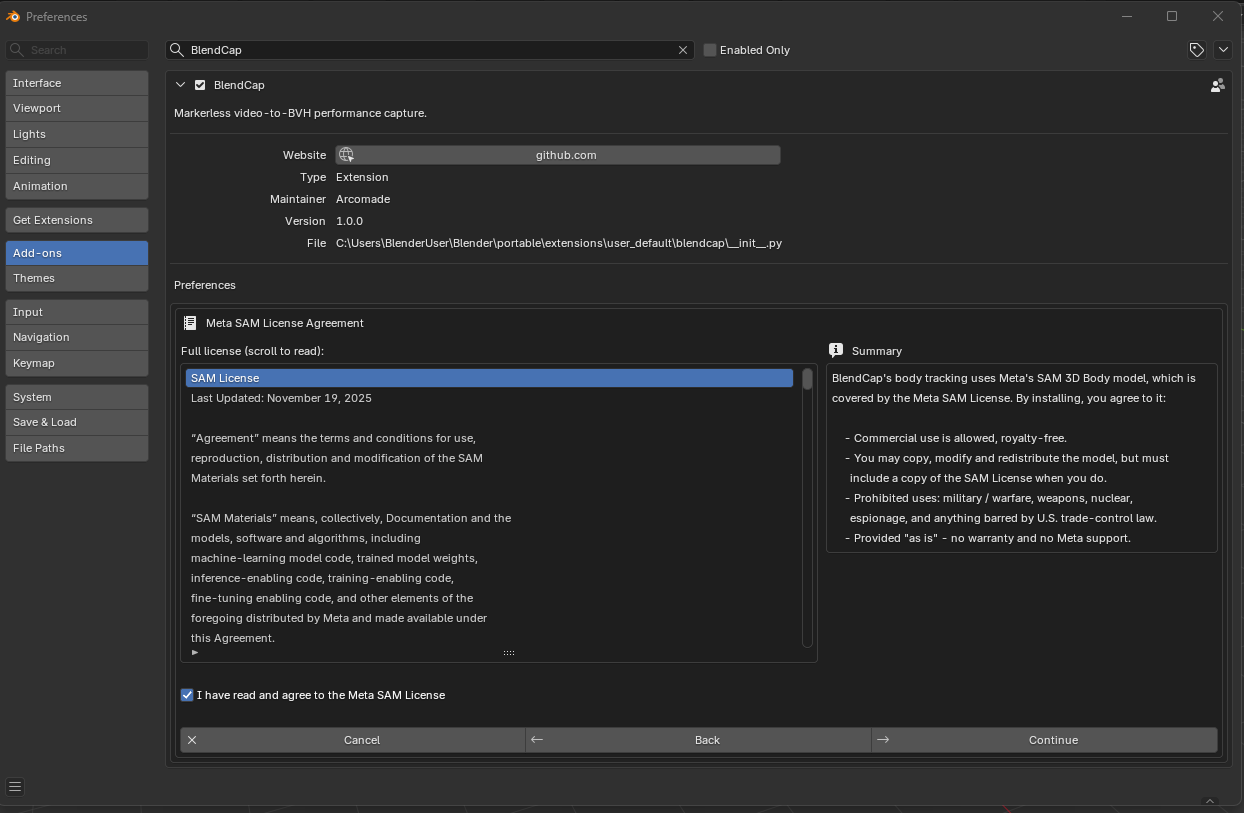The height and width of the screenshot is (813, 1244).
Task: Uncheck the agree to Meta SAM License box
Action: (187, 695)
